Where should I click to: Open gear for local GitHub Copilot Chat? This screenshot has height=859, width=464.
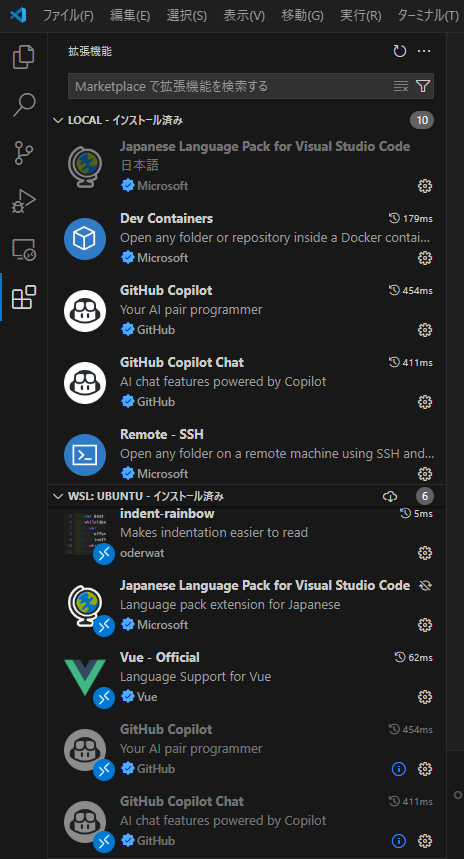click(425, 402)
